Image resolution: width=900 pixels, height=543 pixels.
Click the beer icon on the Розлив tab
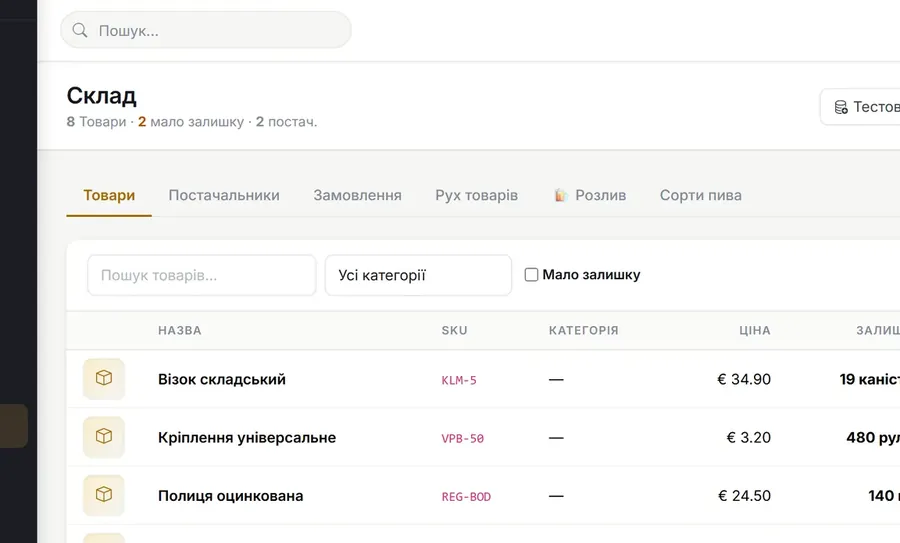(x=561, y=195)
